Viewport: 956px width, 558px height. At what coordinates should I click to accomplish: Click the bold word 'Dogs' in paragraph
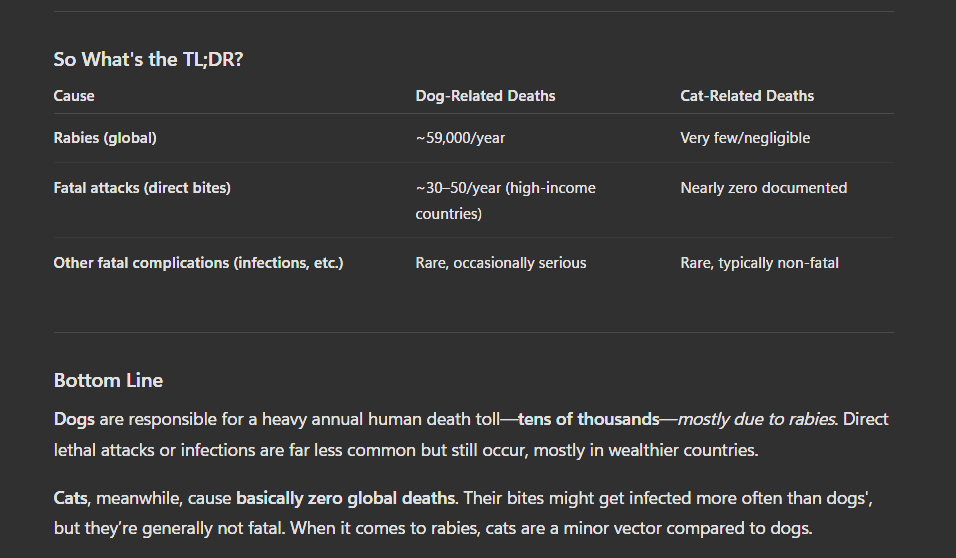click(74, 419)
